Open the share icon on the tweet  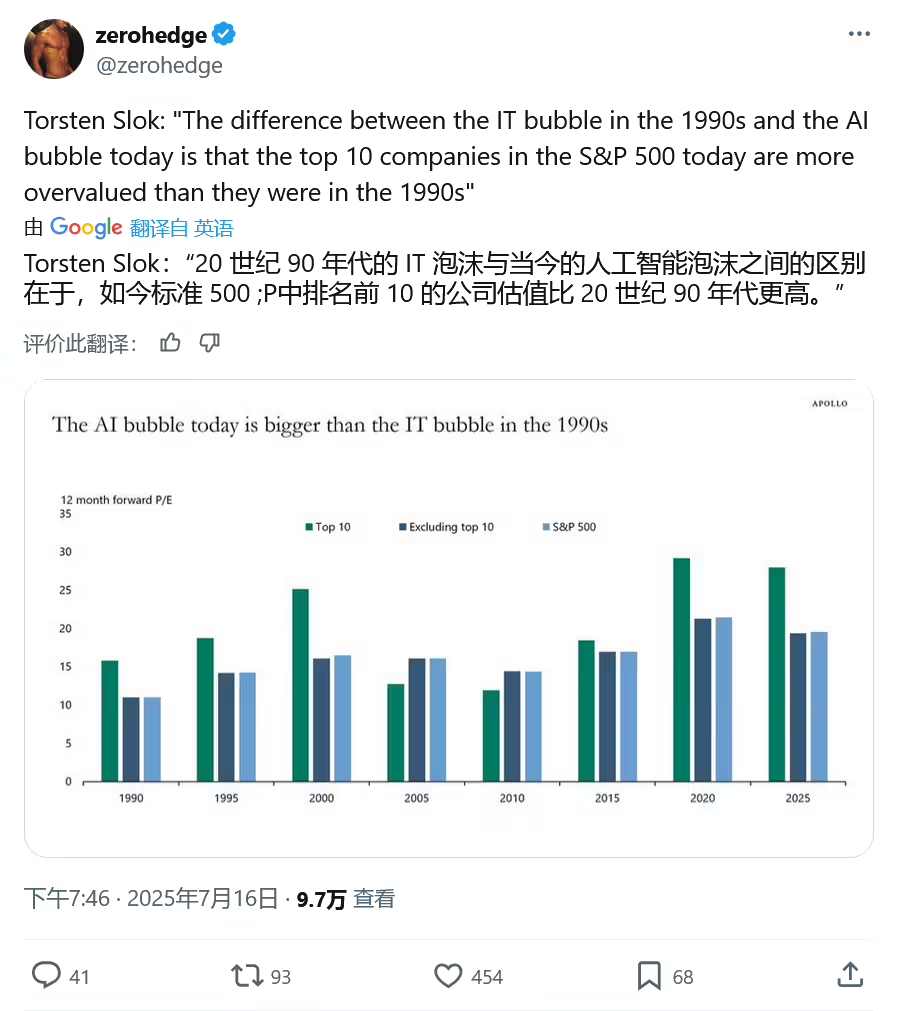point(849,975)
